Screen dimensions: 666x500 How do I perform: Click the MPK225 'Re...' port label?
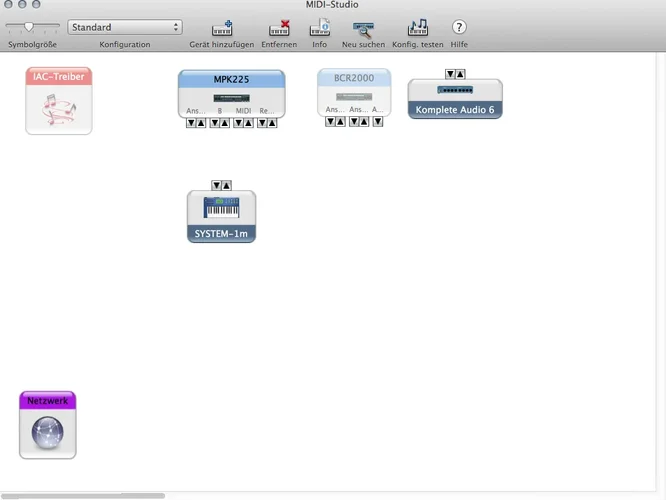pos(267,110)
